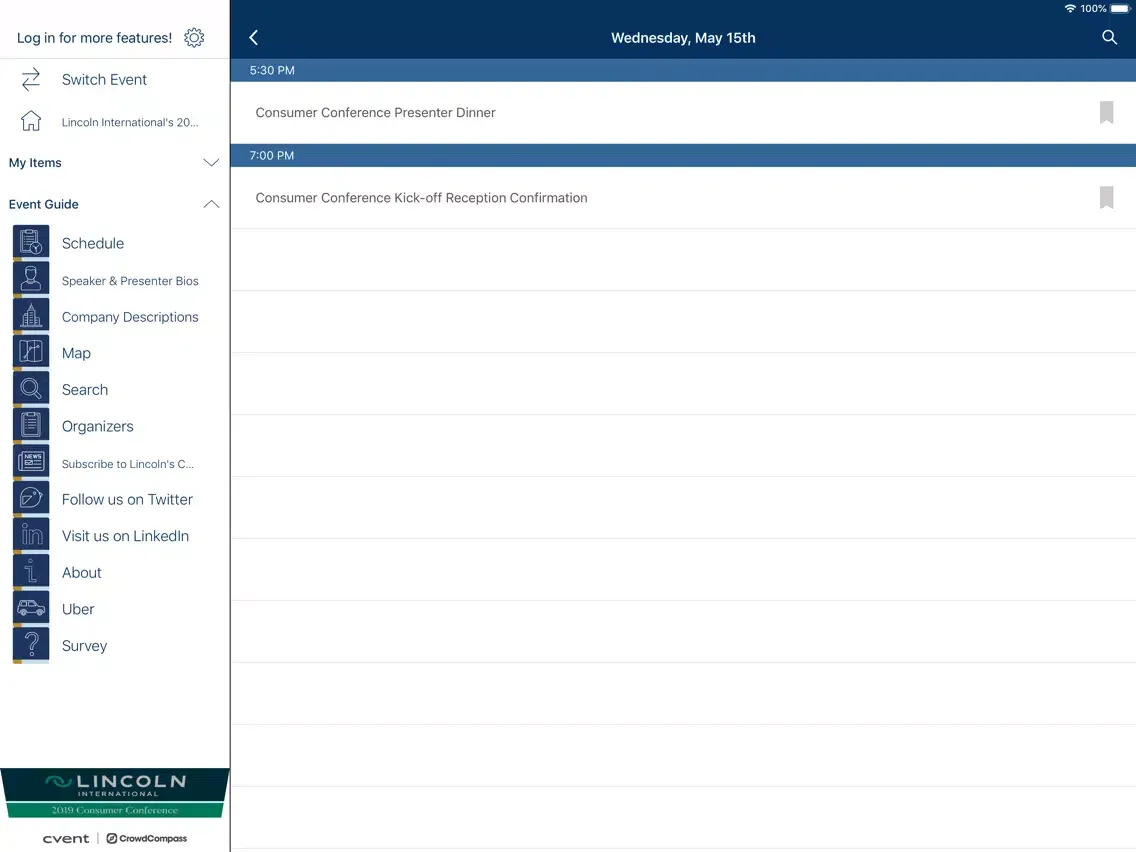
Task: Click the Lincoln International 2019 Consumer Conference banner
Action: (x=114, y=794)
